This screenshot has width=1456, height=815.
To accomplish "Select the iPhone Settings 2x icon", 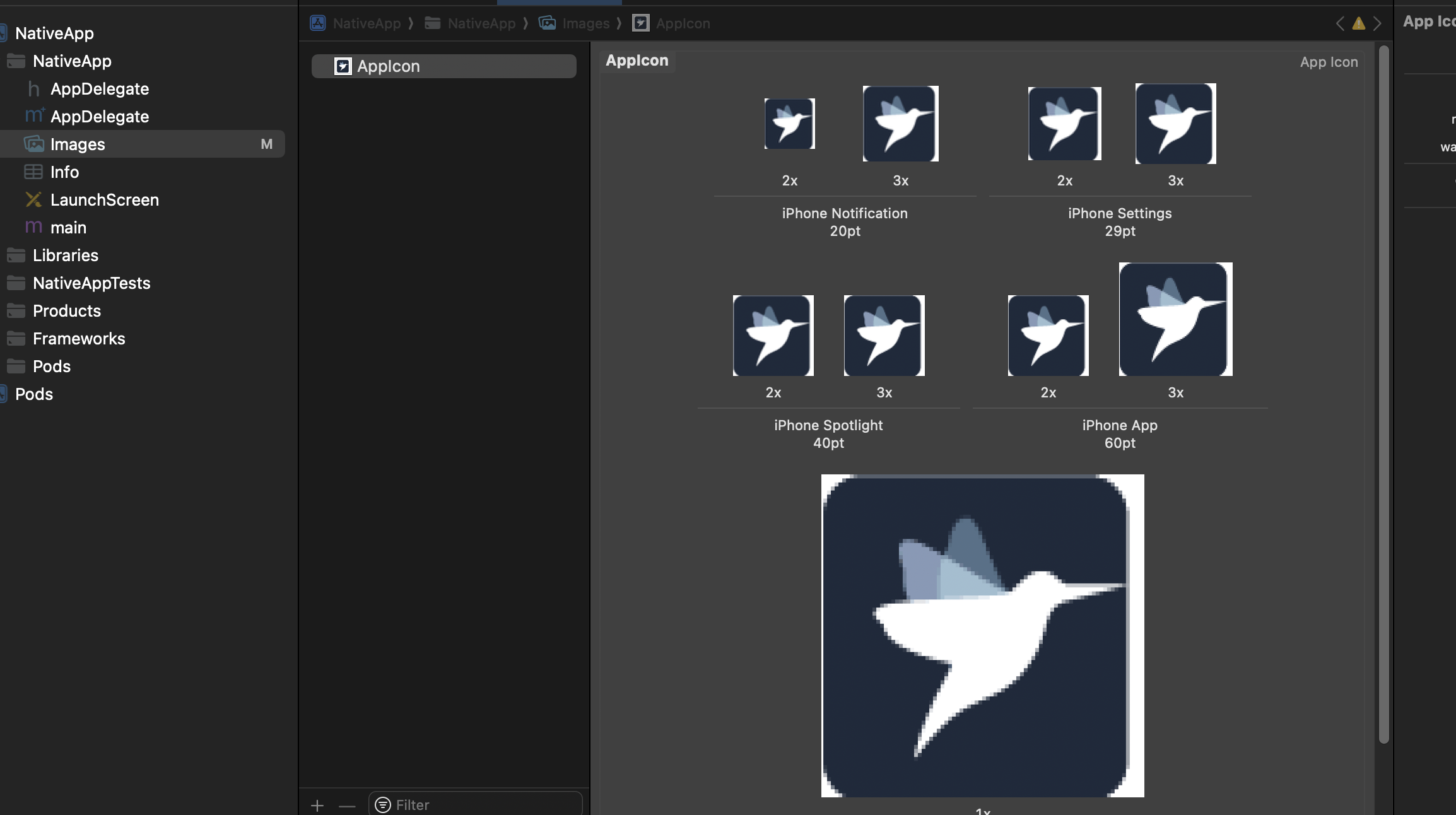I will pos(1065,124).
